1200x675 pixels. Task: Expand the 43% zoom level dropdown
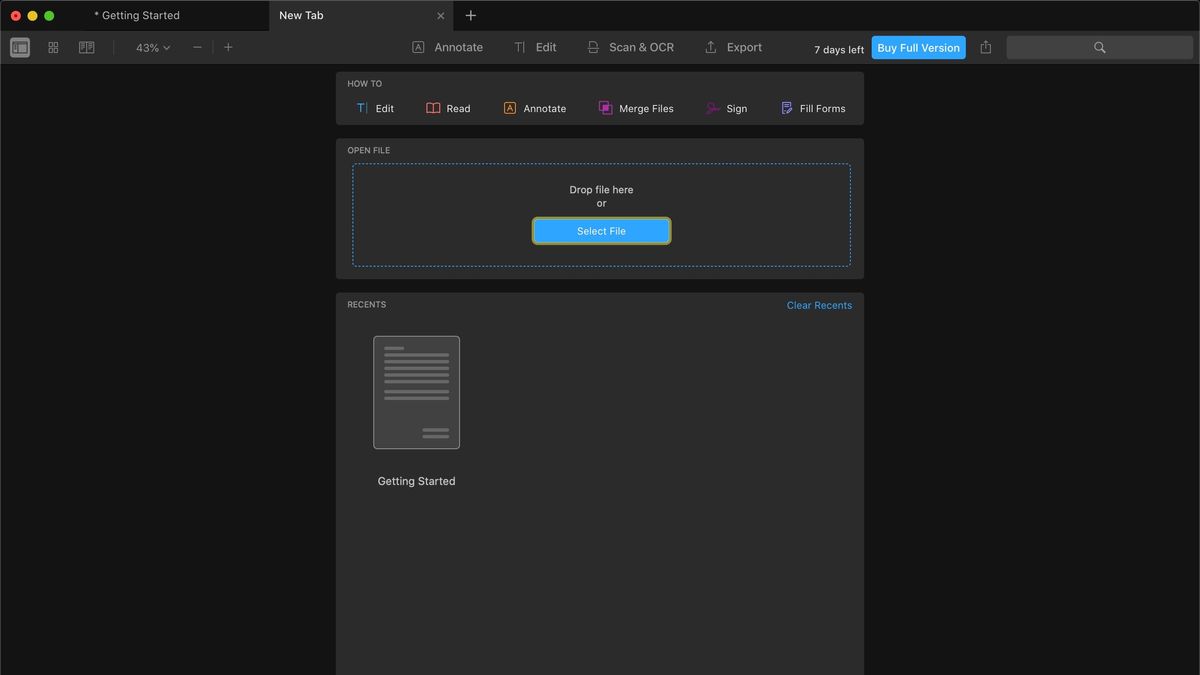150,46
